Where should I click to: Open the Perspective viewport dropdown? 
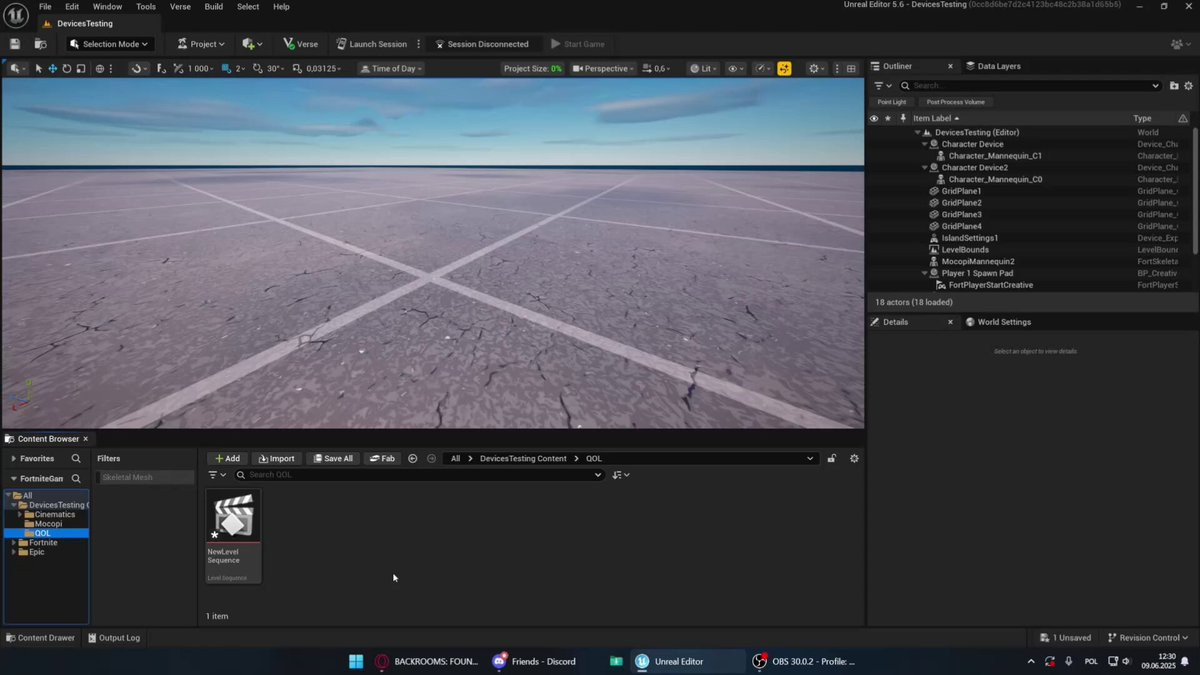tap(605, 69)
